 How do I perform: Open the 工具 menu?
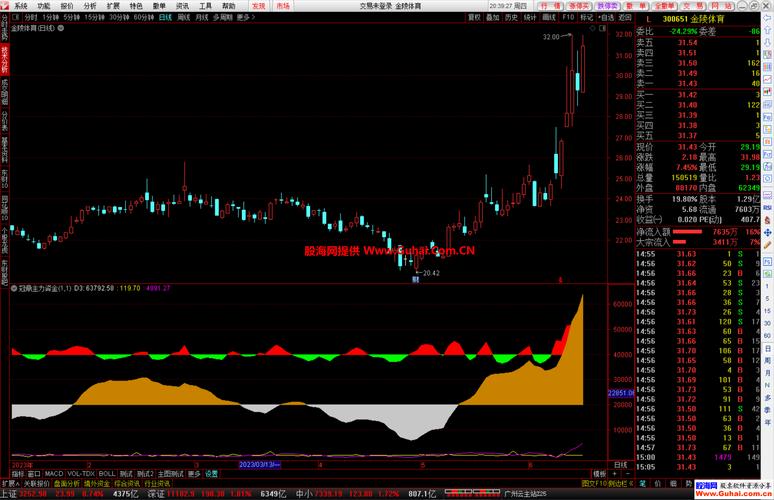205,6
